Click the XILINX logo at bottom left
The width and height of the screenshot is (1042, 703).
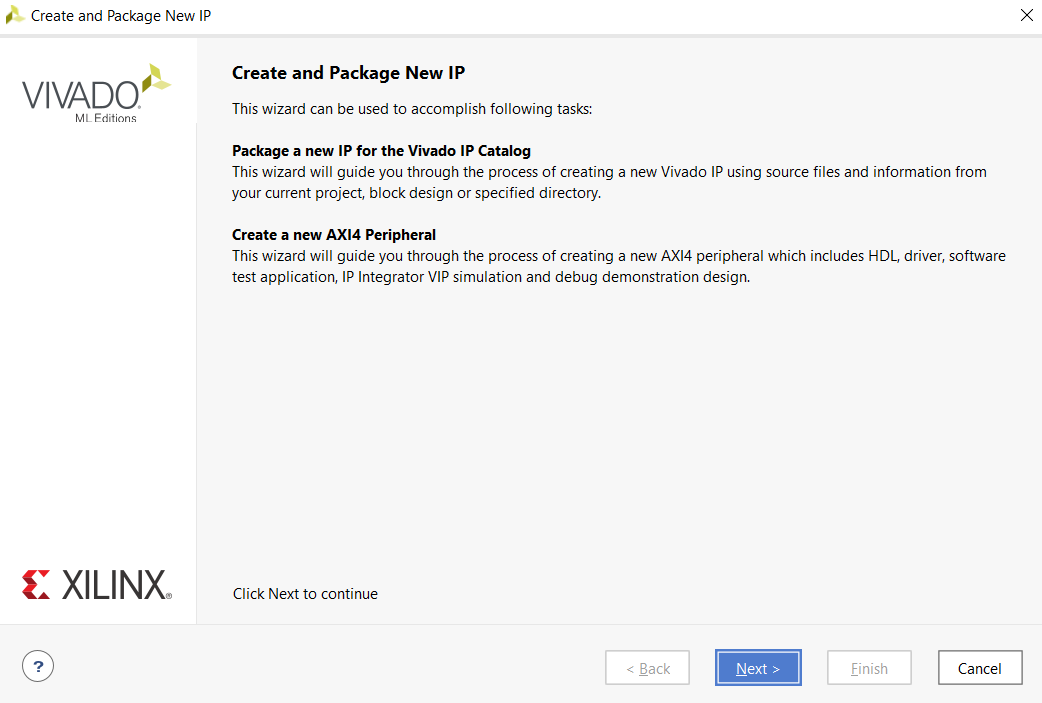click(x=97, y=585)
